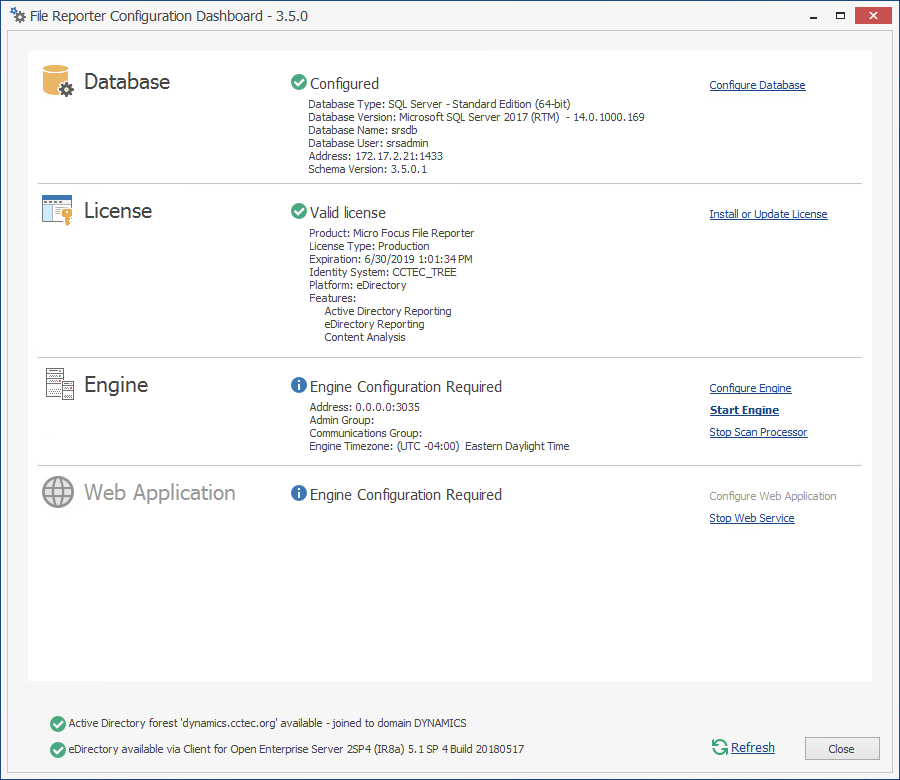Click the Active Directory forest status checkmark
900x780 pixels.
click(x=57, y=723)
